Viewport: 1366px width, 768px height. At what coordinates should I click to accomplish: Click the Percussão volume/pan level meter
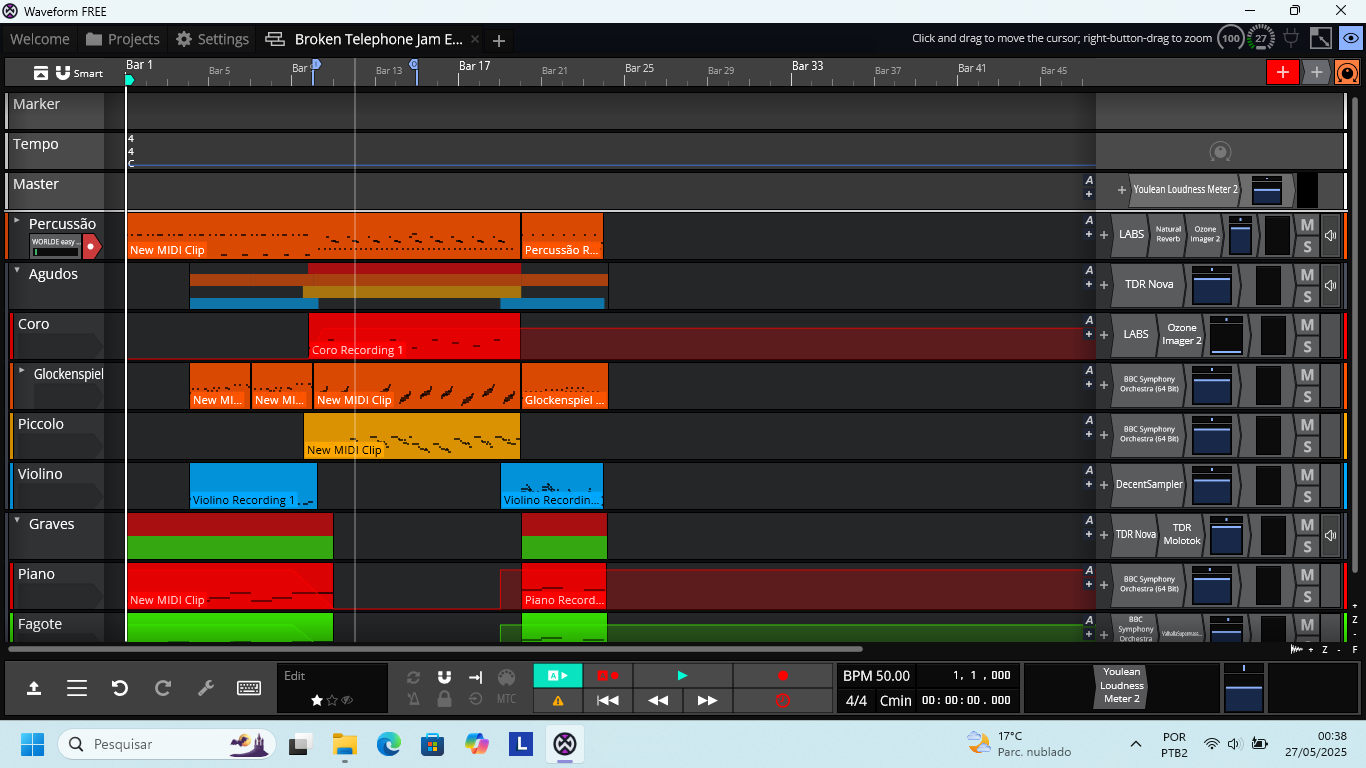click(x=1240, y=235)
